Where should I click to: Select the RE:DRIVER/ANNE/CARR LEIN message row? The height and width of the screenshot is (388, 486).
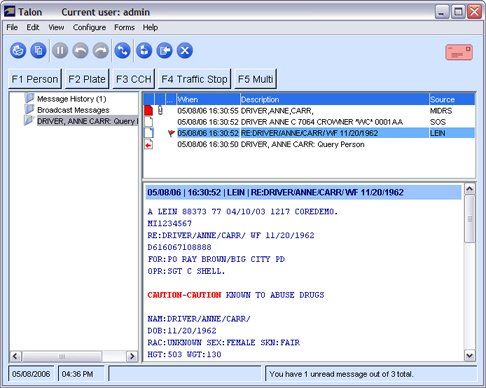(309, 133)
